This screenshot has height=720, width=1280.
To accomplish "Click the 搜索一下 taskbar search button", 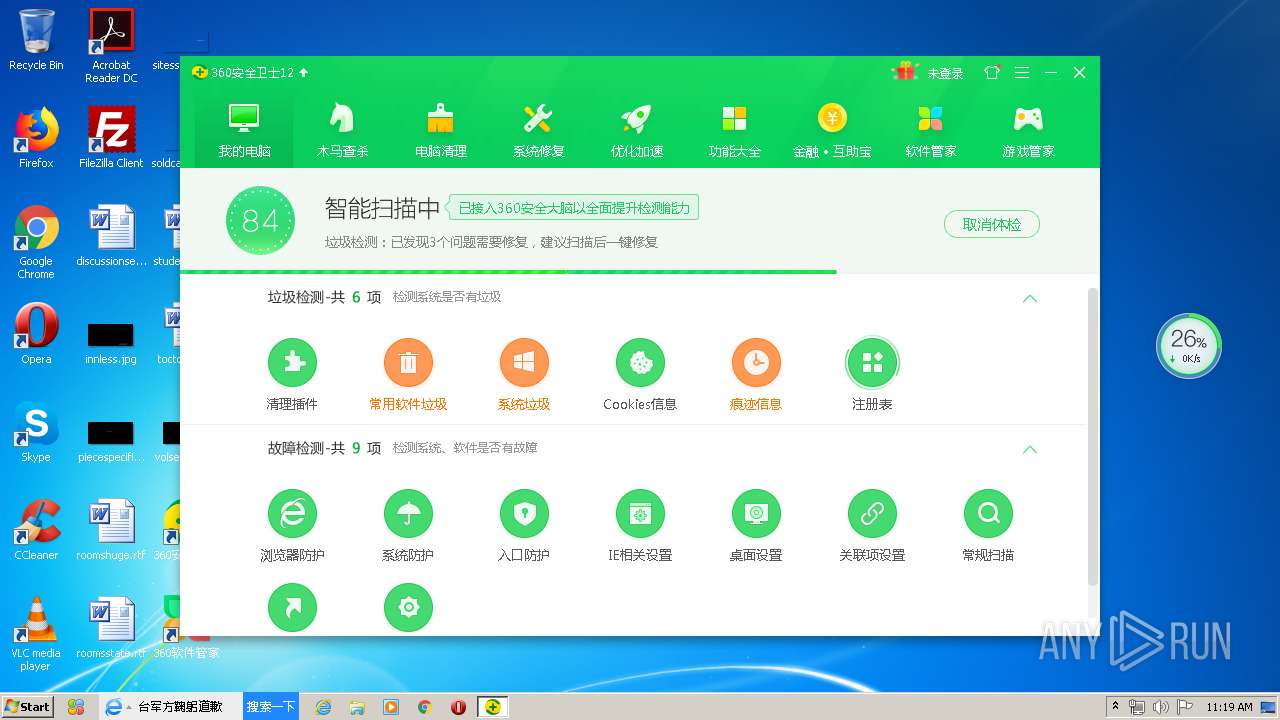I will 270,706.
